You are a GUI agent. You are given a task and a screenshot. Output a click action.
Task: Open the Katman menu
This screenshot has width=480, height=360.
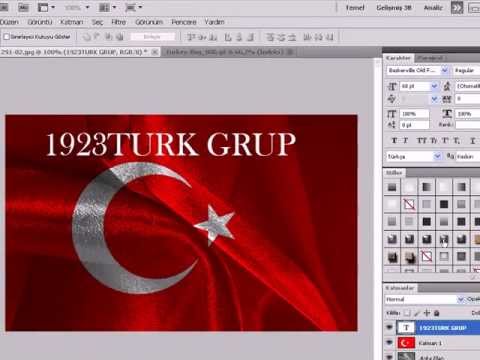[x=71, y=22]
